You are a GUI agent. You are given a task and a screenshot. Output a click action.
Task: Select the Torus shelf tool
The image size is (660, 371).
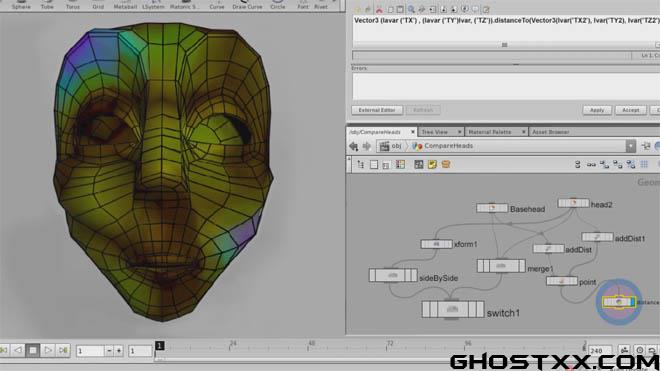click(72, 5)
